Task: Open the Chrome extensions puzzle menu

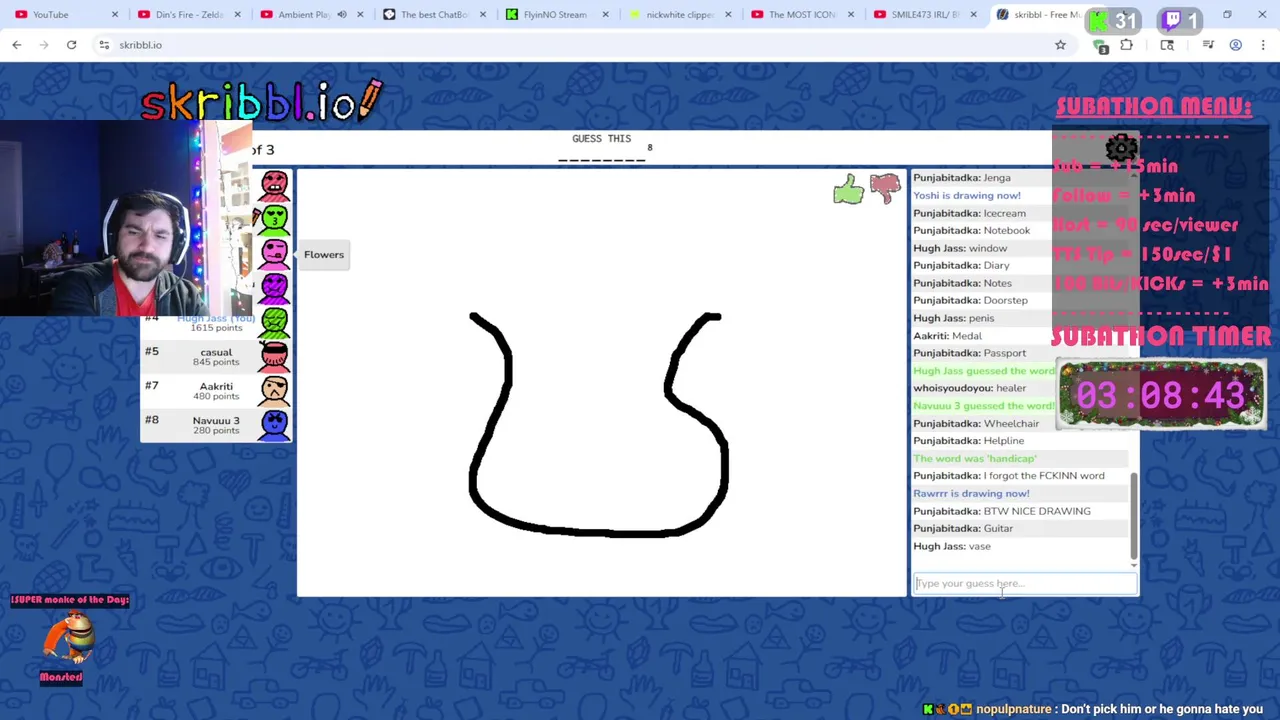Action: click(1126, 45)
